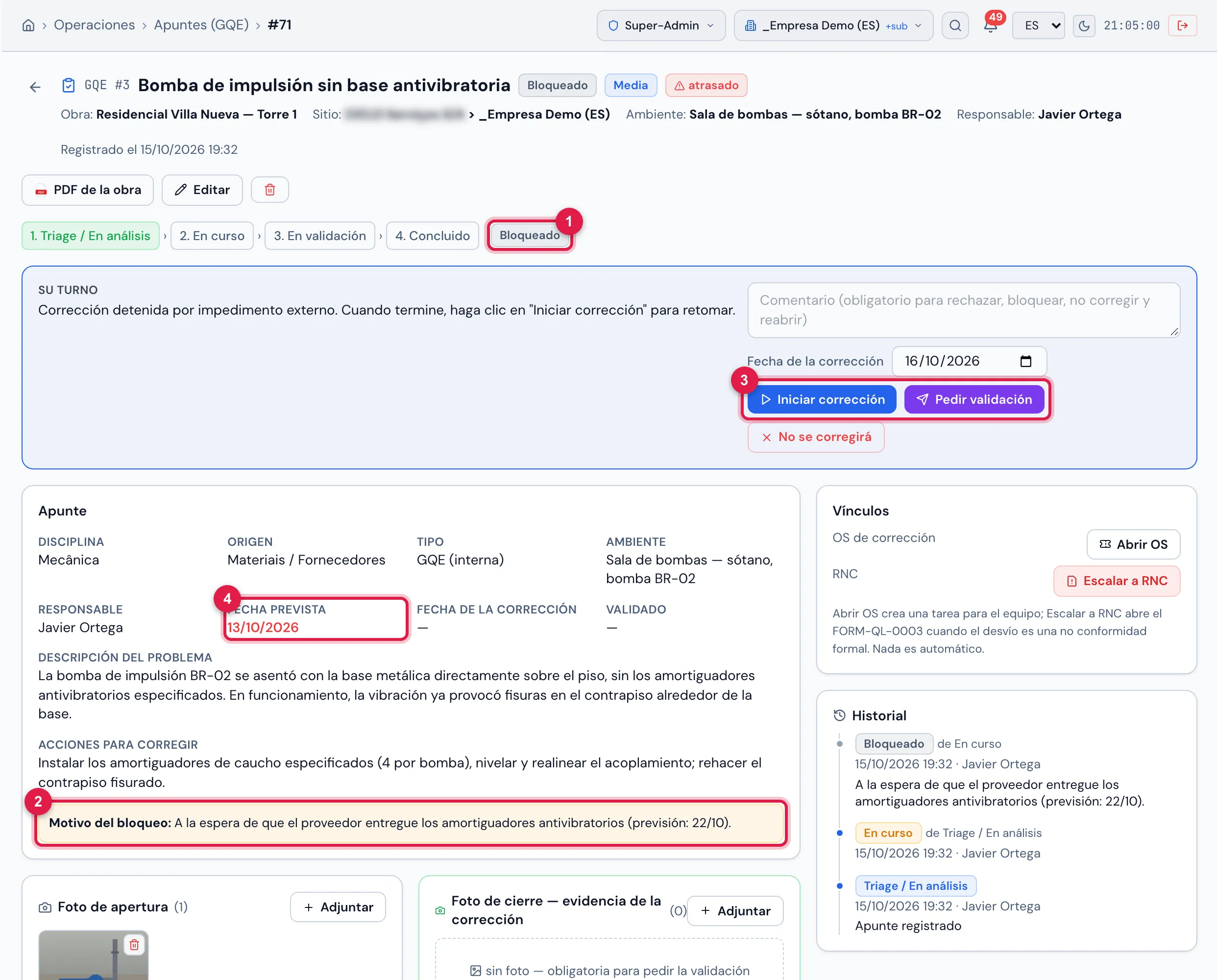Screen dimensions: 1217x980
Task: Click the Historial clock icon
Action: click(839, 715)
